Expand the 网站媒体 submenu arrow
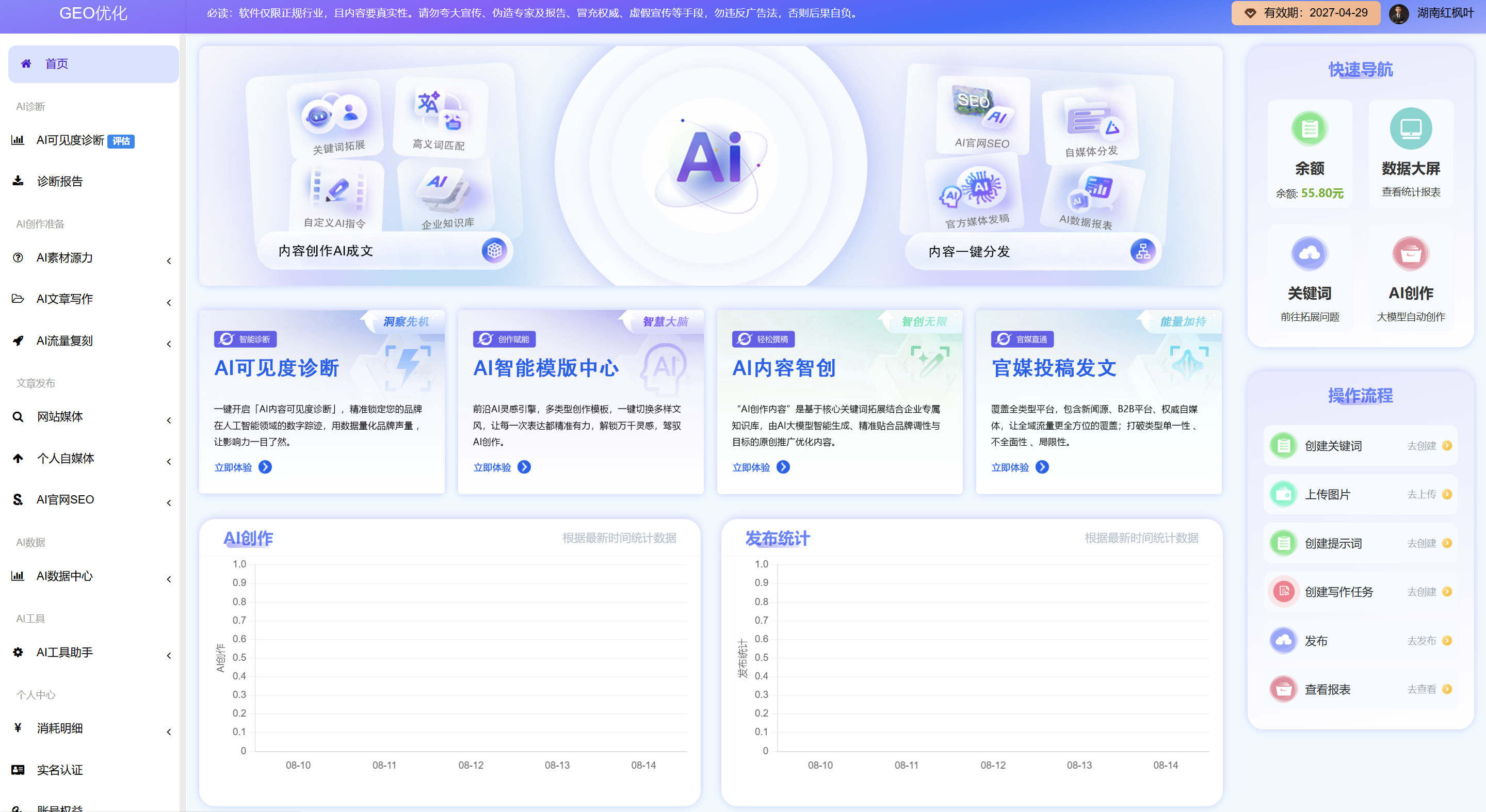Screen dimensions: 1486x812 pyautogui.click(x=169, y=420)
